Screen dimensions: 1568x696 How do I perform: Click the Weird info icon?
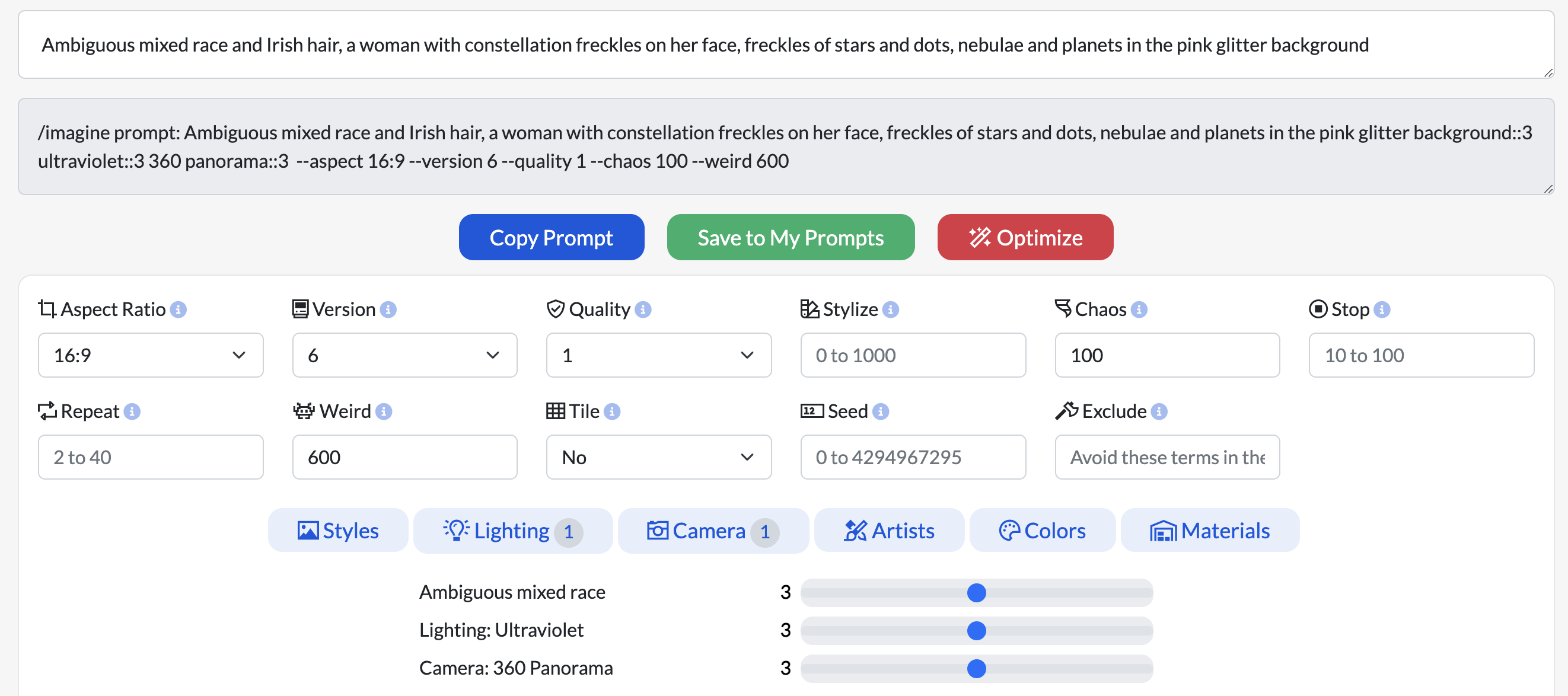pos(384,411)
